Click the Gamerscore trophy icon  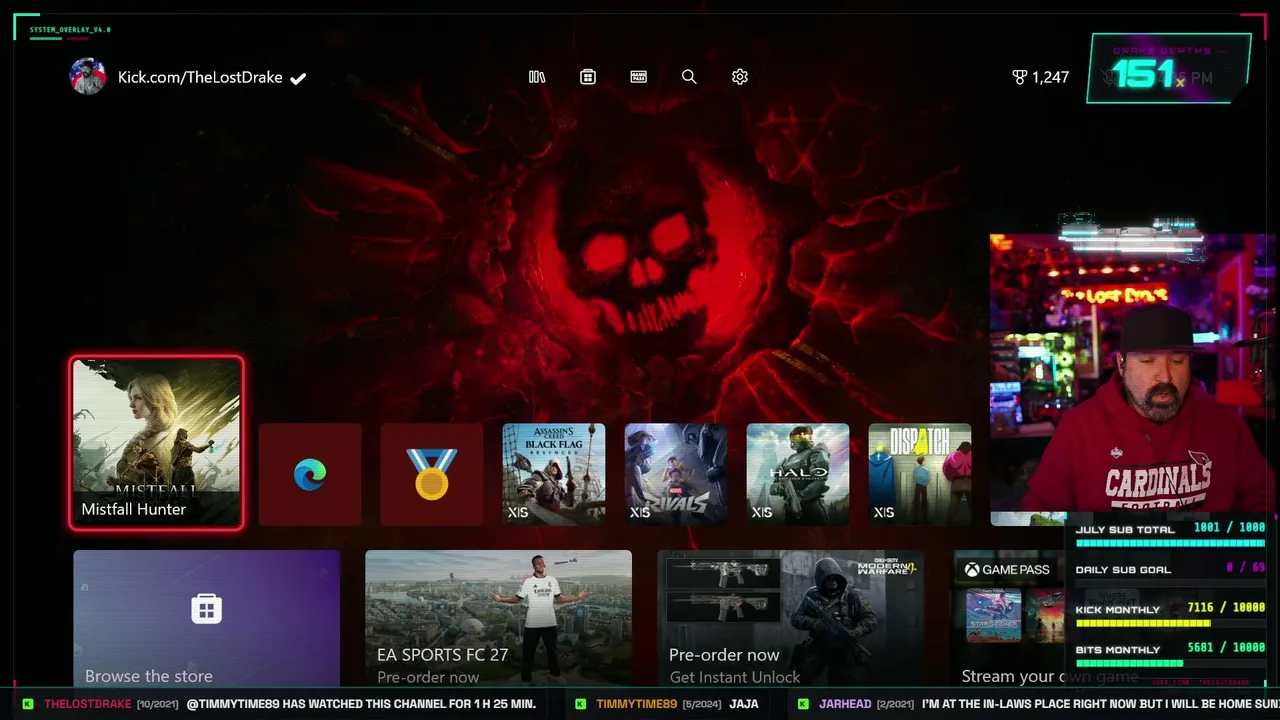tap(1020, 77)
